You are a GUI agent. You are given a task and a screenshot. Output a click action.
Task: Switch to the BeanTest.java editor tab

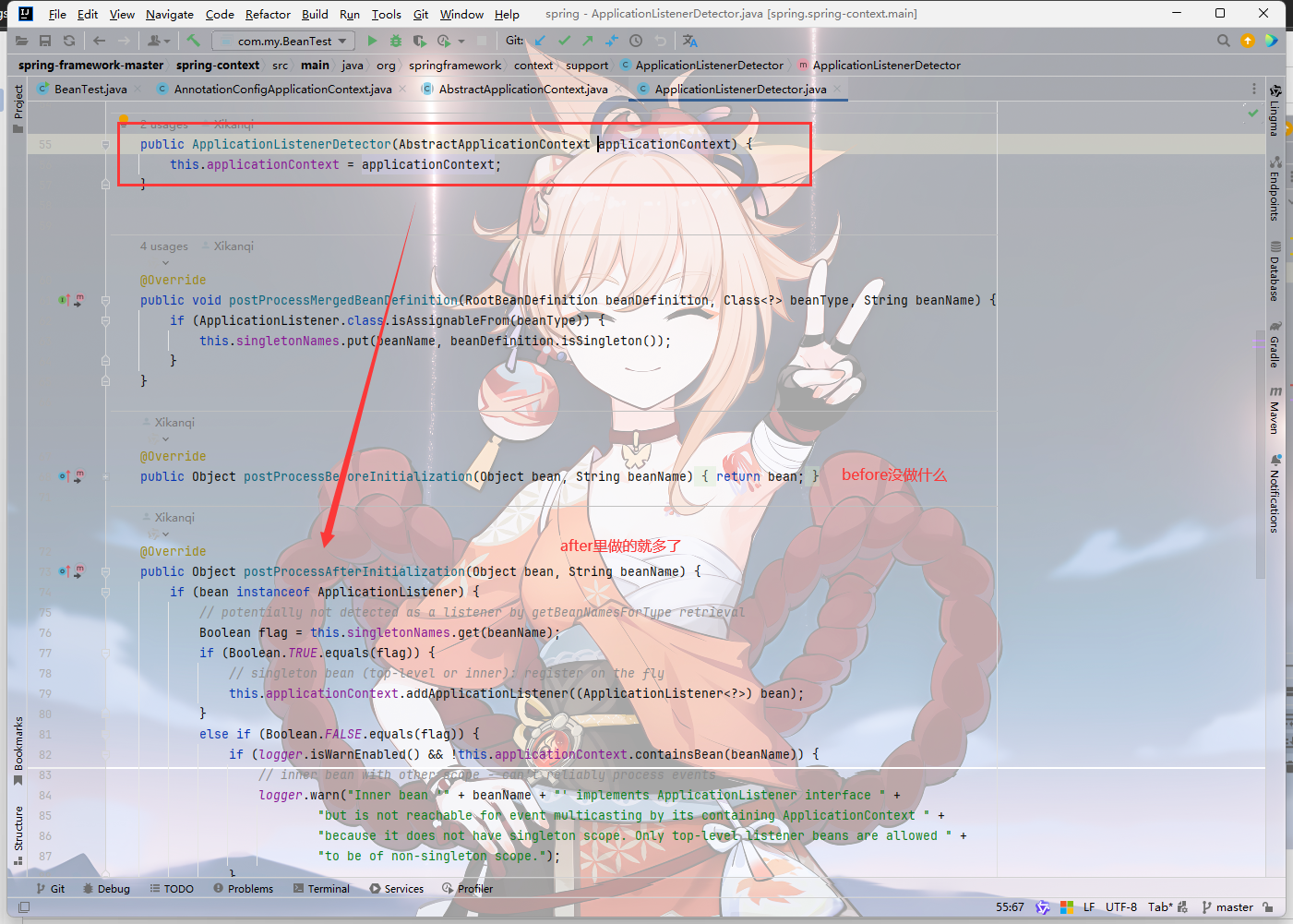coord(90,89)
